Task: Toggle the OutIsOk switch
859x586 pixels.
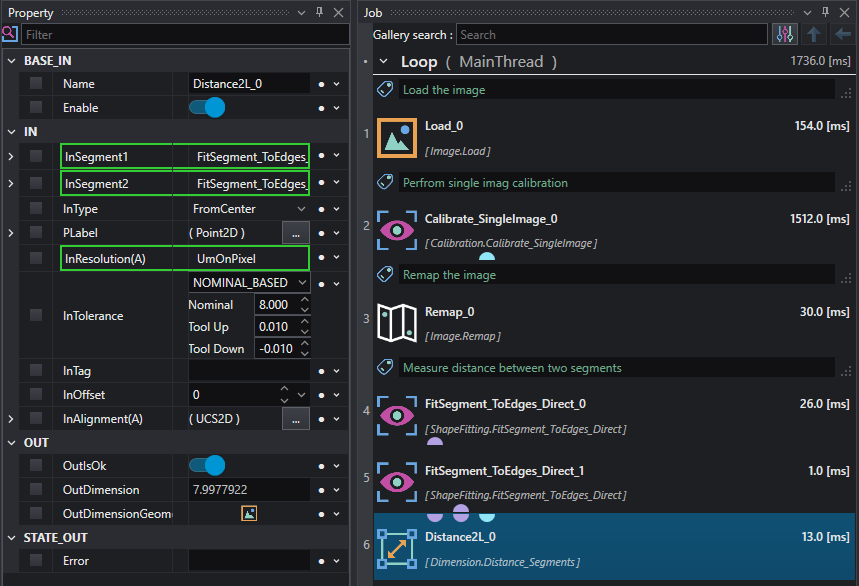Action: click(207, 465)
